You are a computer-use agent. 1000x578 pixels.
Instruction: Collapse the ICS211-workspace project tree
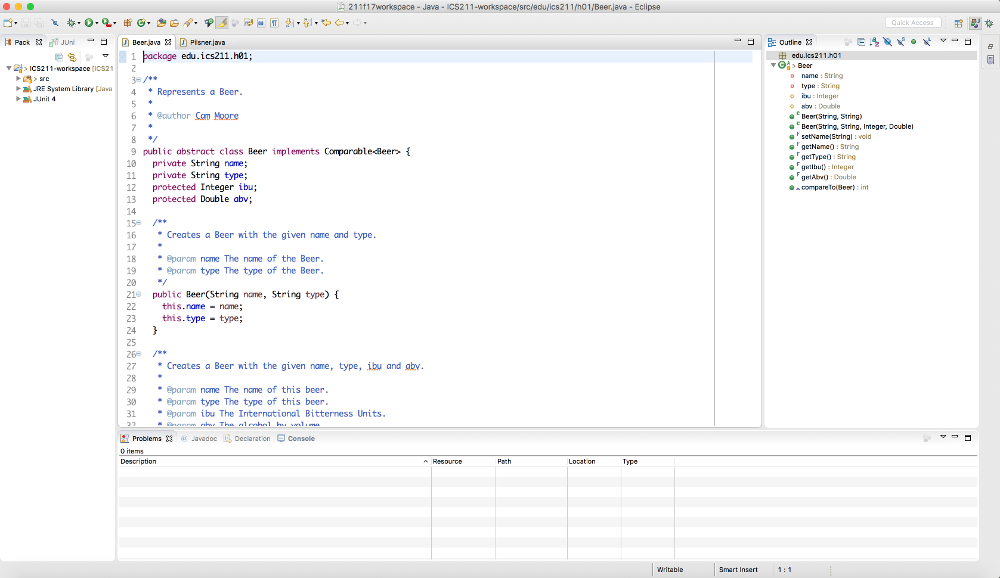[x=8, y=68]
